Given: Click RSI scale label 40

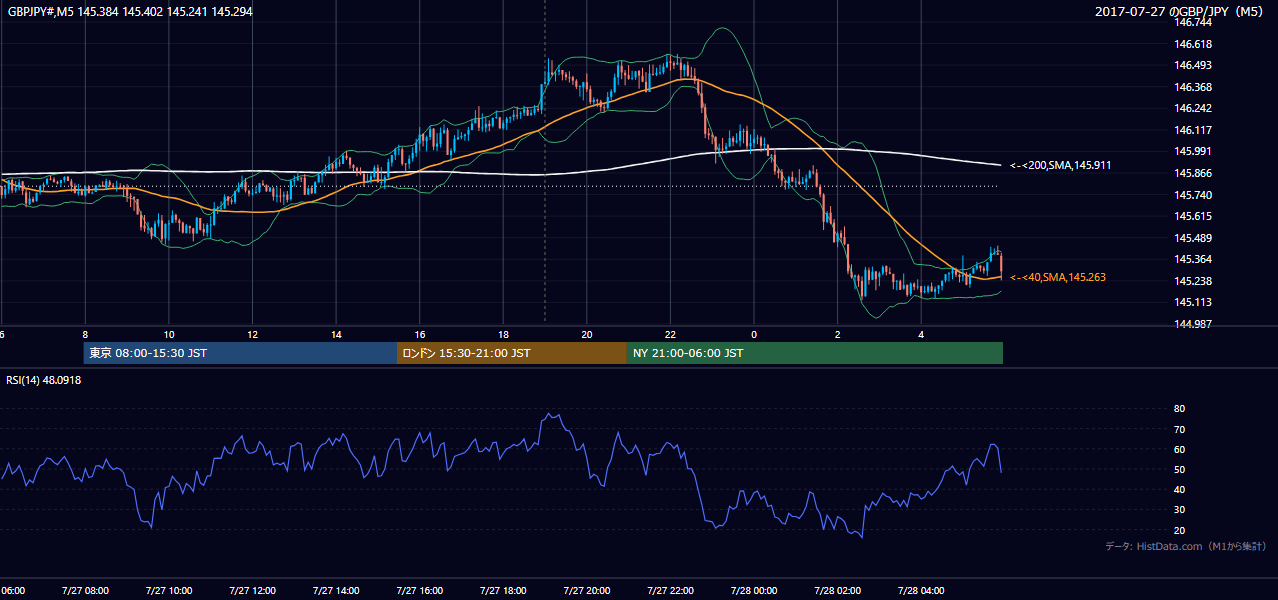Looking at the screenshot, I should click(1179, 489).
